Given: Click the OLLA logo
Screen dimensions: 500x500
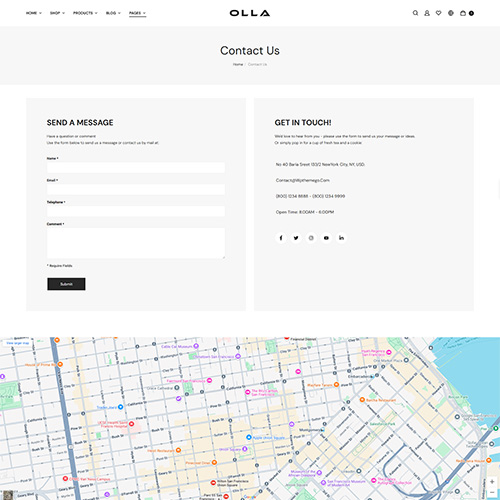Looking at the screenshot, I should pos(250,13).
